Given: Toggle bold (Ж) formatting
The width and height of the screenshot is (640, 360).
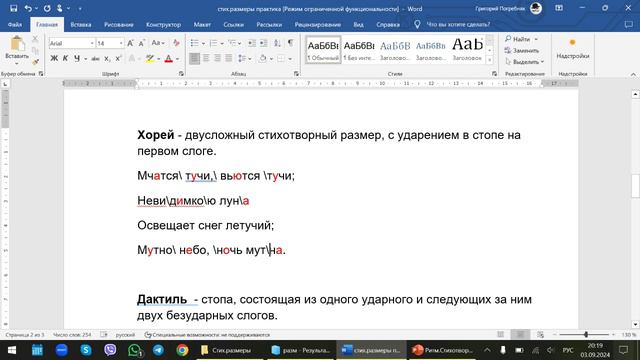Looking at the screenshot, I should [x=54, y=59].
